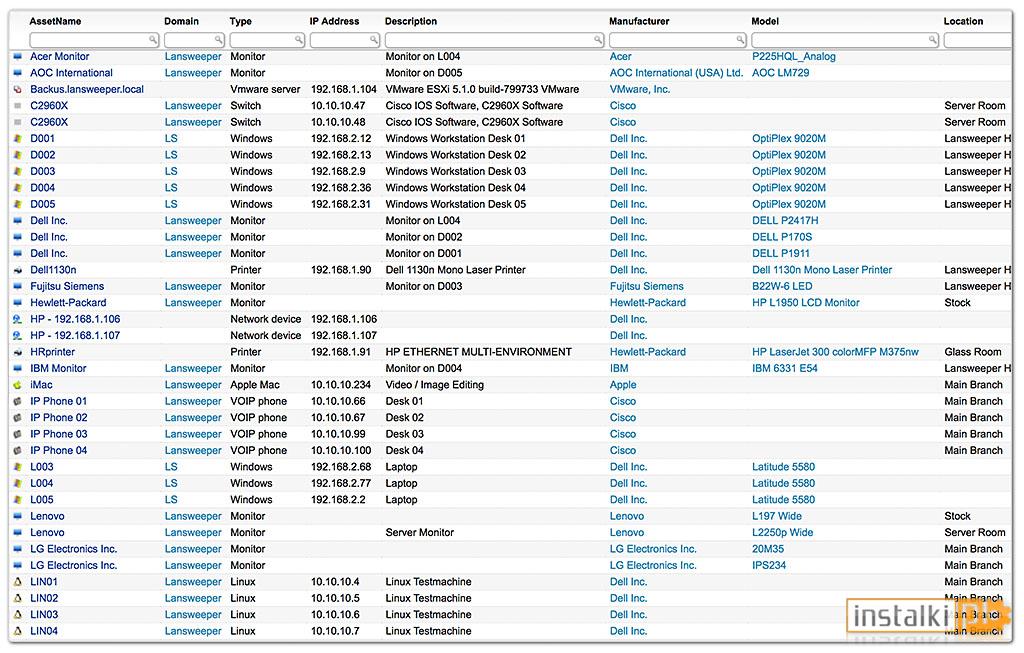Image resolution: width=1024 pixels, height=653 pixels.
Task: Sort by the IP Address column header
Action: 334,21
